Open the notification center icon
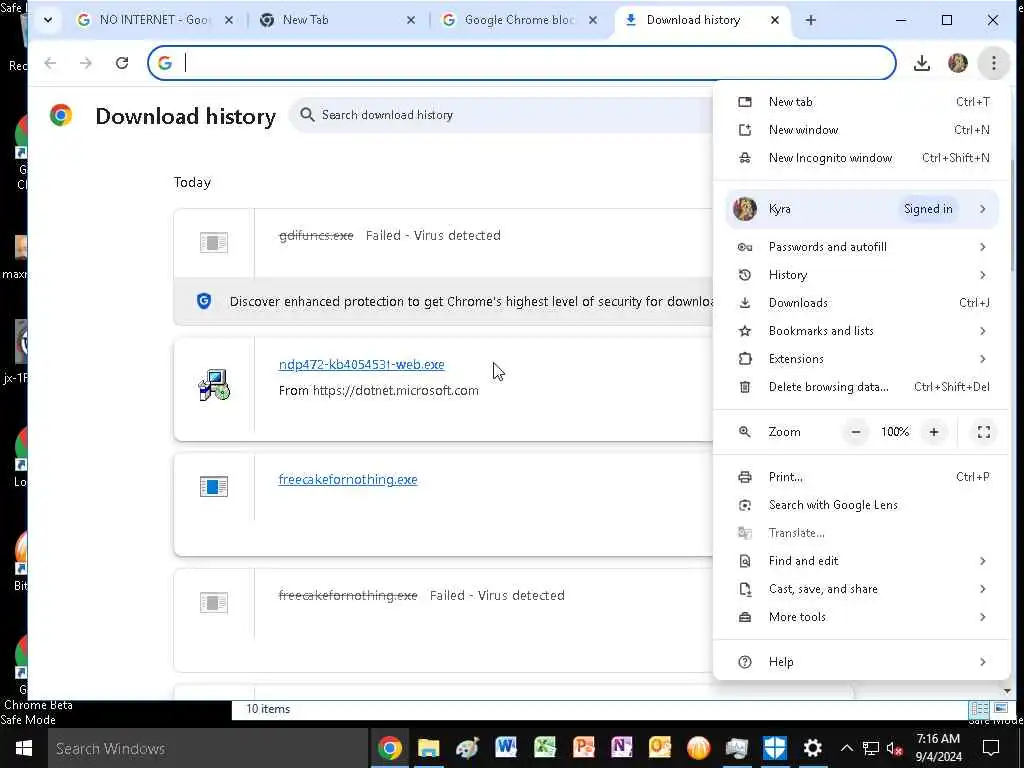Image resolution: width=1024 pixels, height=768 pixels. point(991,748)
